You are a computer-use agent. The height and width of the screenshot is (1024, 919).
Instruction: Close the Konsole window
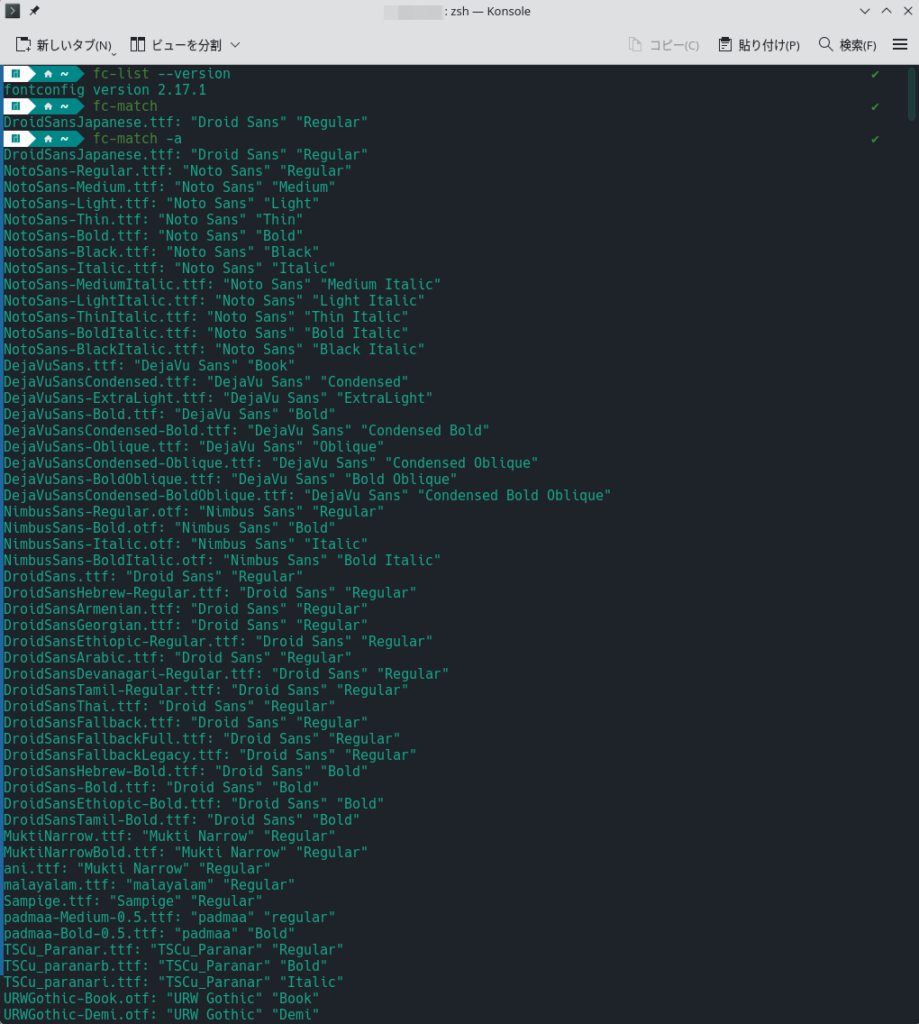905,12
